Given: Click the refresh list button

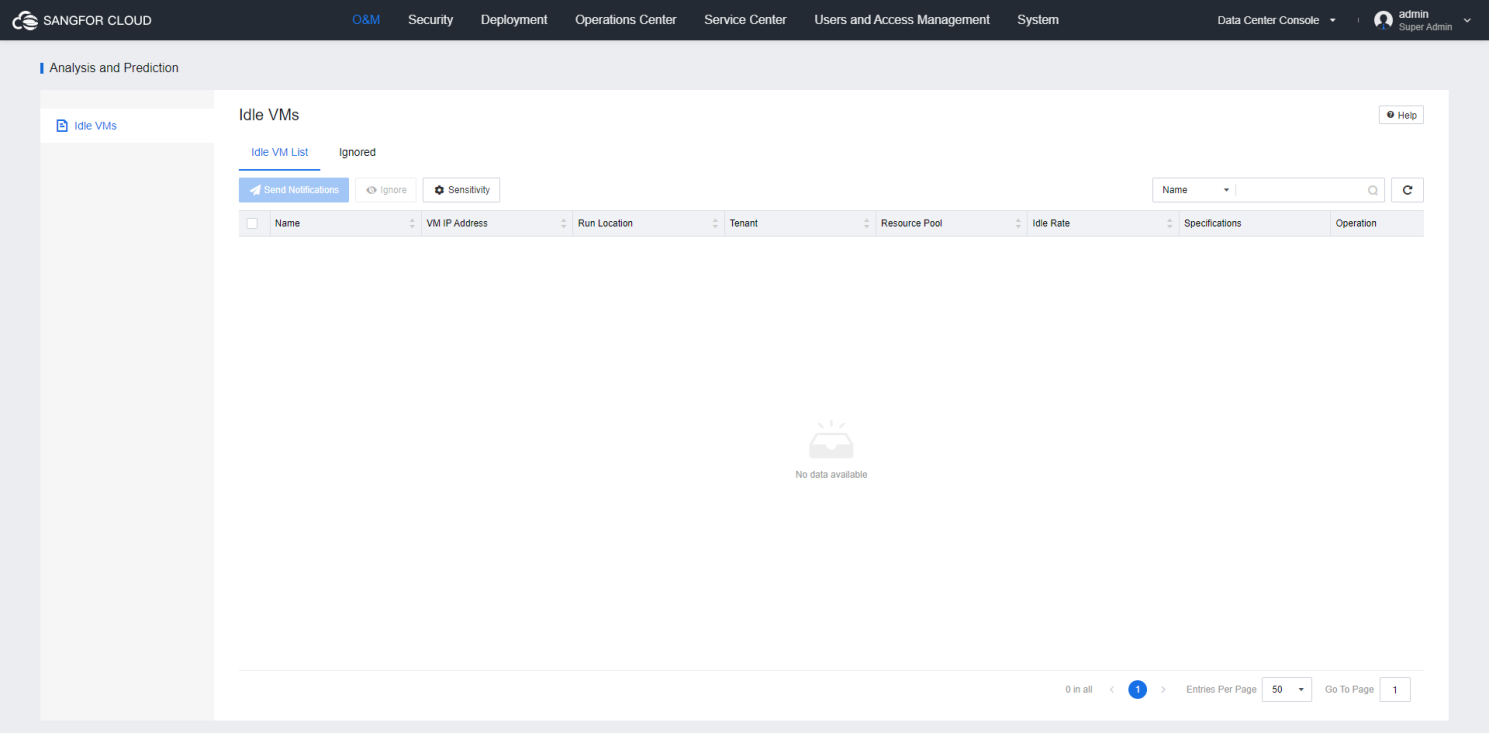Looking at the screenshot, I should click(1407, 190).
